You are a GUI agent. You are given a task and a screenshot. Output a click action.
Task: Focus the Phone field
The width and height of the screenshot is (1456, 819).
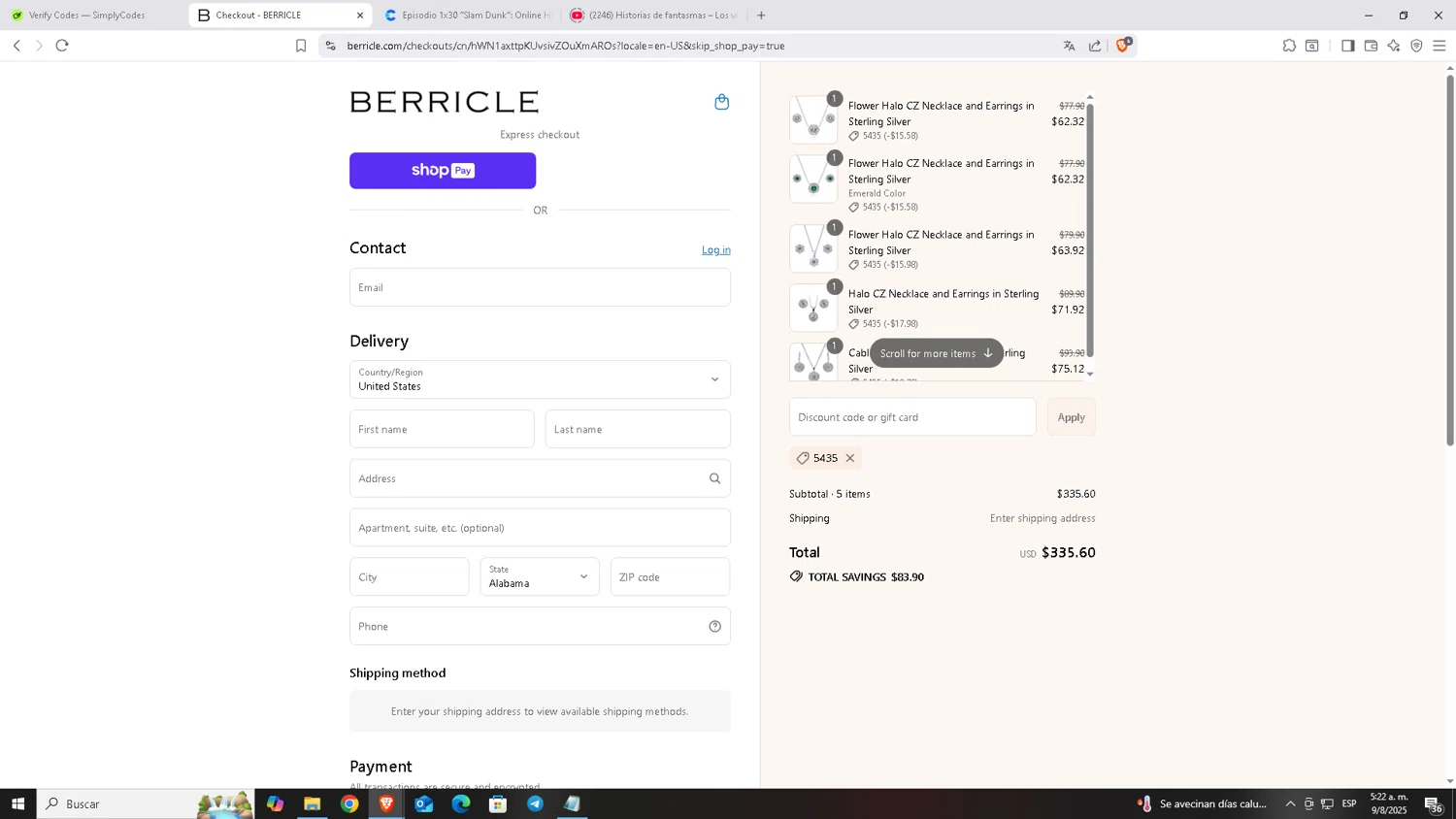point(540,626)
